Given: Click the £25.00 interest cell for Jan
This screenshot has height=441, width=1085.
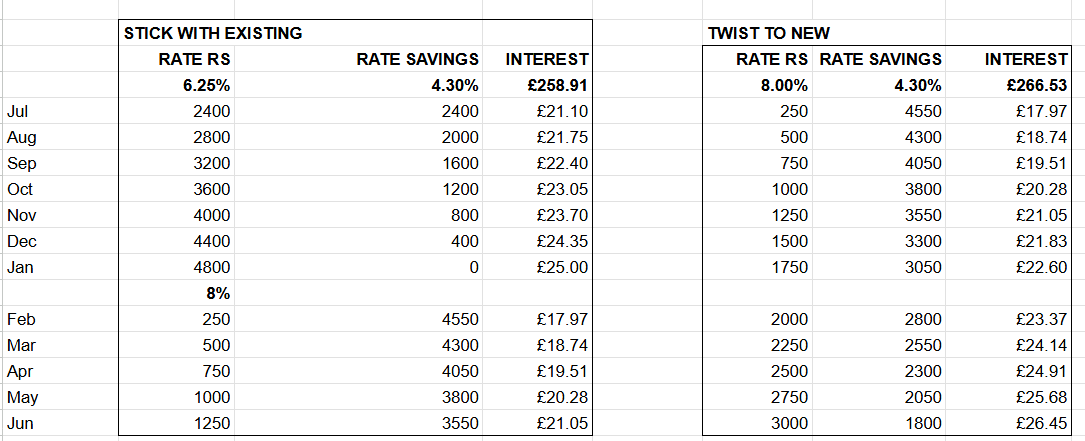Looking at the screenshot, I should (x=537, y=267).
